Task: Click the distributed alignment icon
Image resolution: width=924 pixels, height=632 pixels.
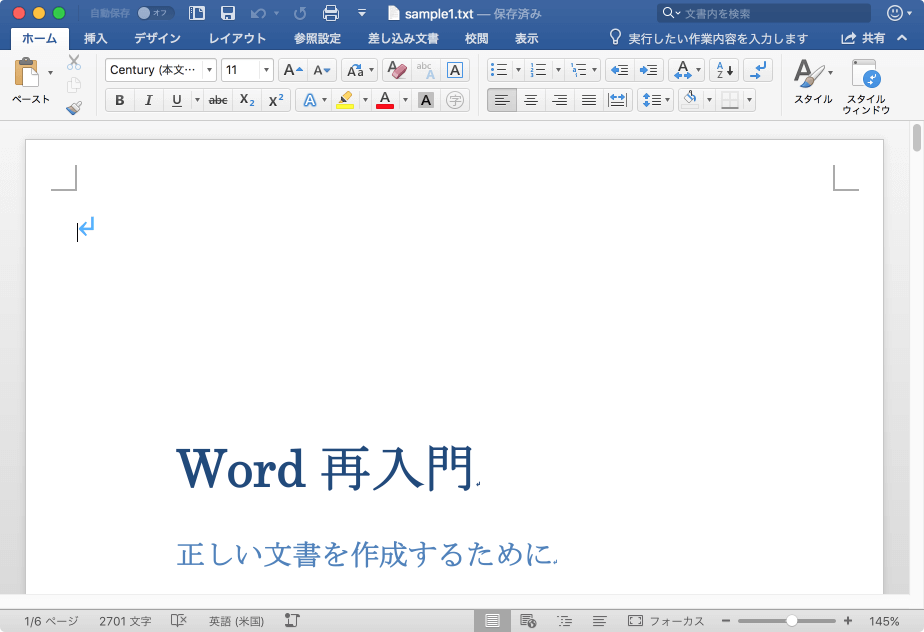Action: [617, 100]
